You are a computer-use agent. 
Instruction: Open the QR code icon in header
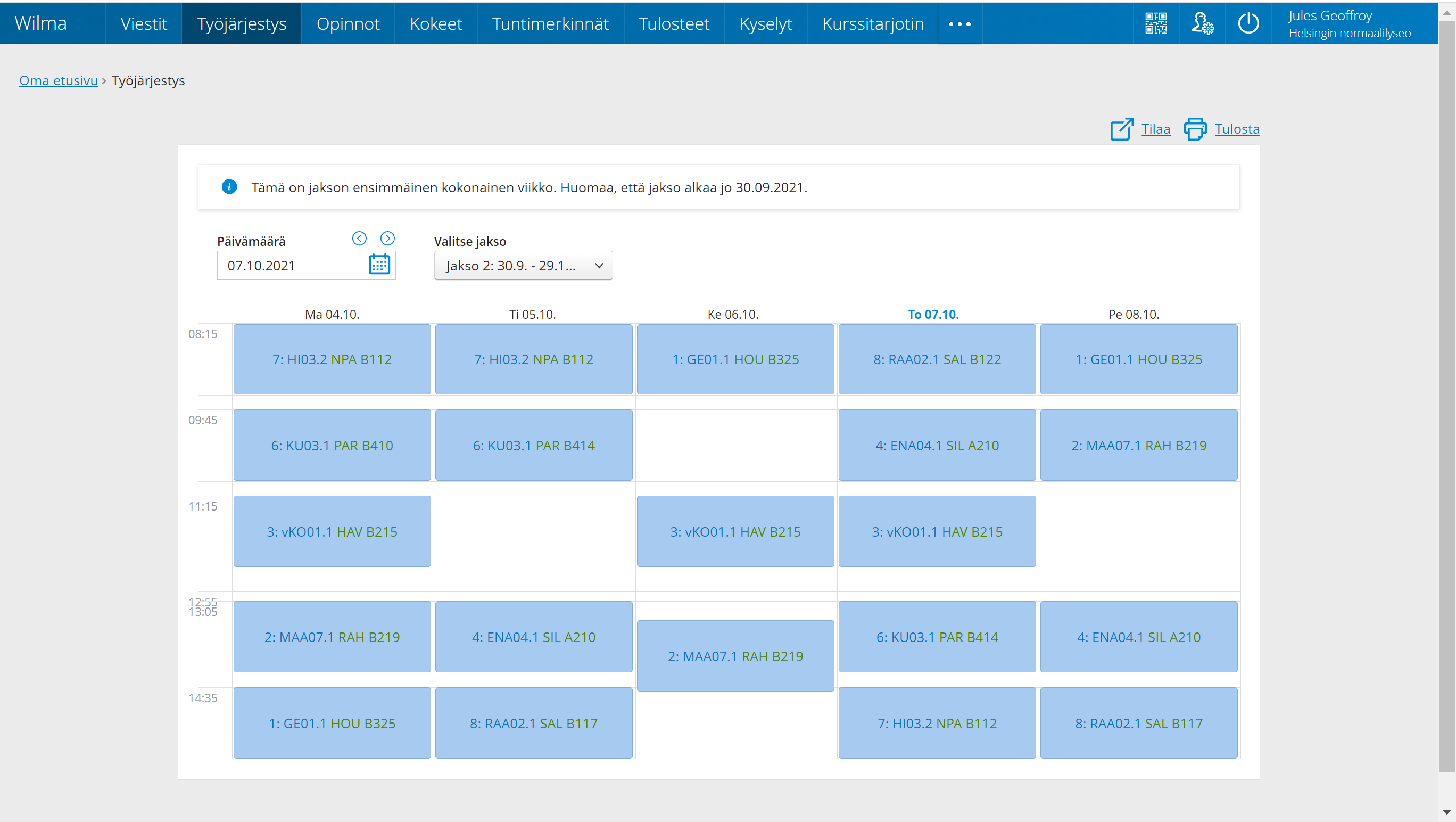[x=1156, y=23]
